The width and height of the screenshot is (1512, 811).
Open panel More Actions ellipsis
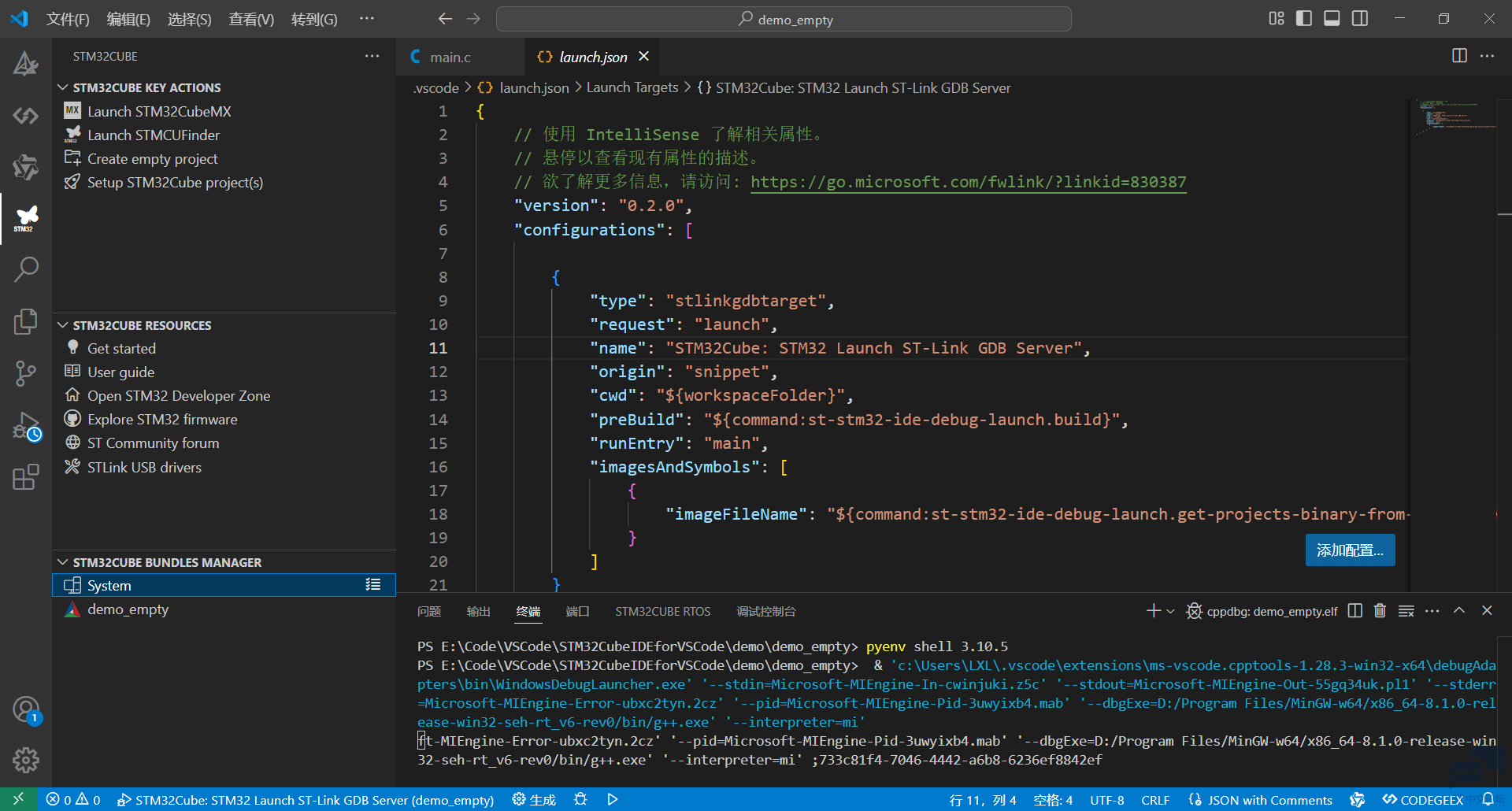click(1432, 611)
